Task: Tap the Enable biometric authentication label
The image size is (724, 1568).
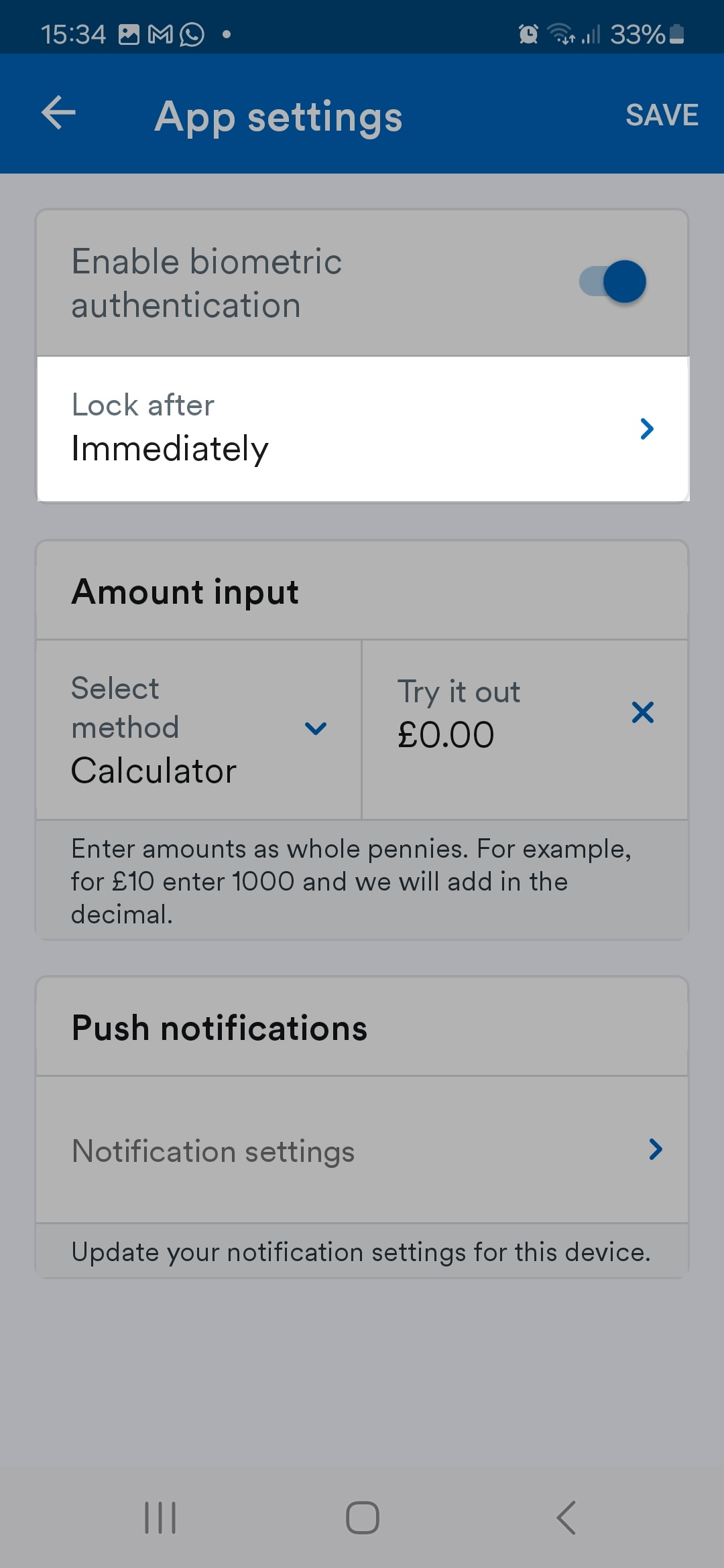Action: point(206,283)
